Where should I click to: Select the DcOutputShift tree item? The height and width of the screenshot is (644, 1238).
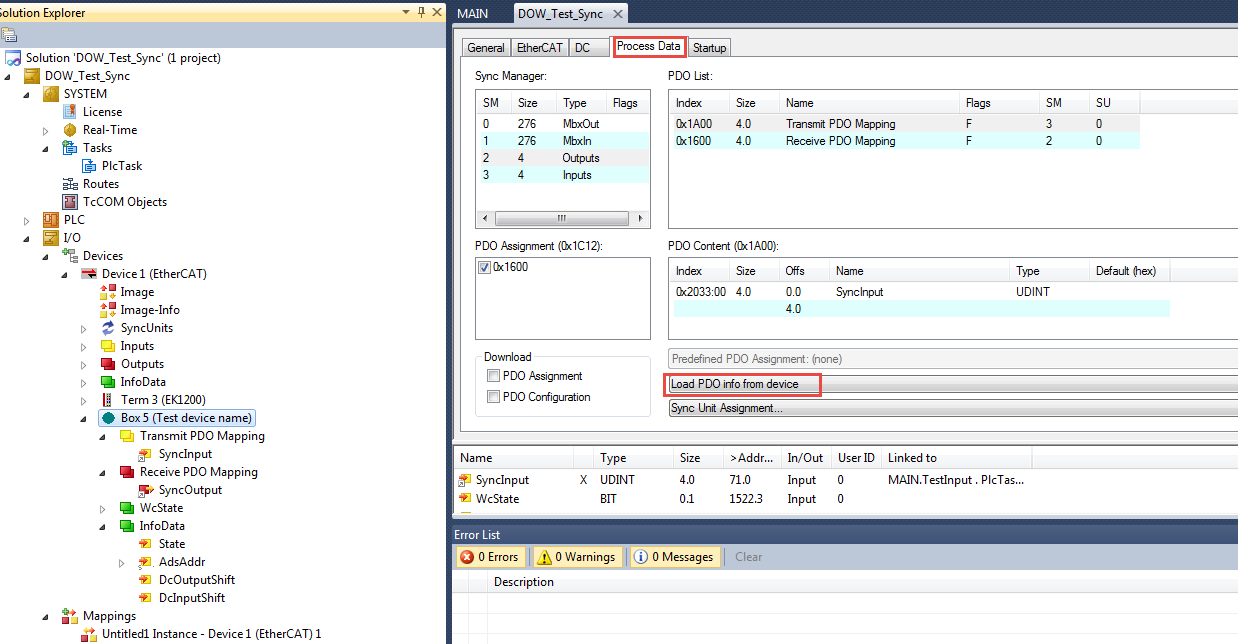tap(197, 580)
